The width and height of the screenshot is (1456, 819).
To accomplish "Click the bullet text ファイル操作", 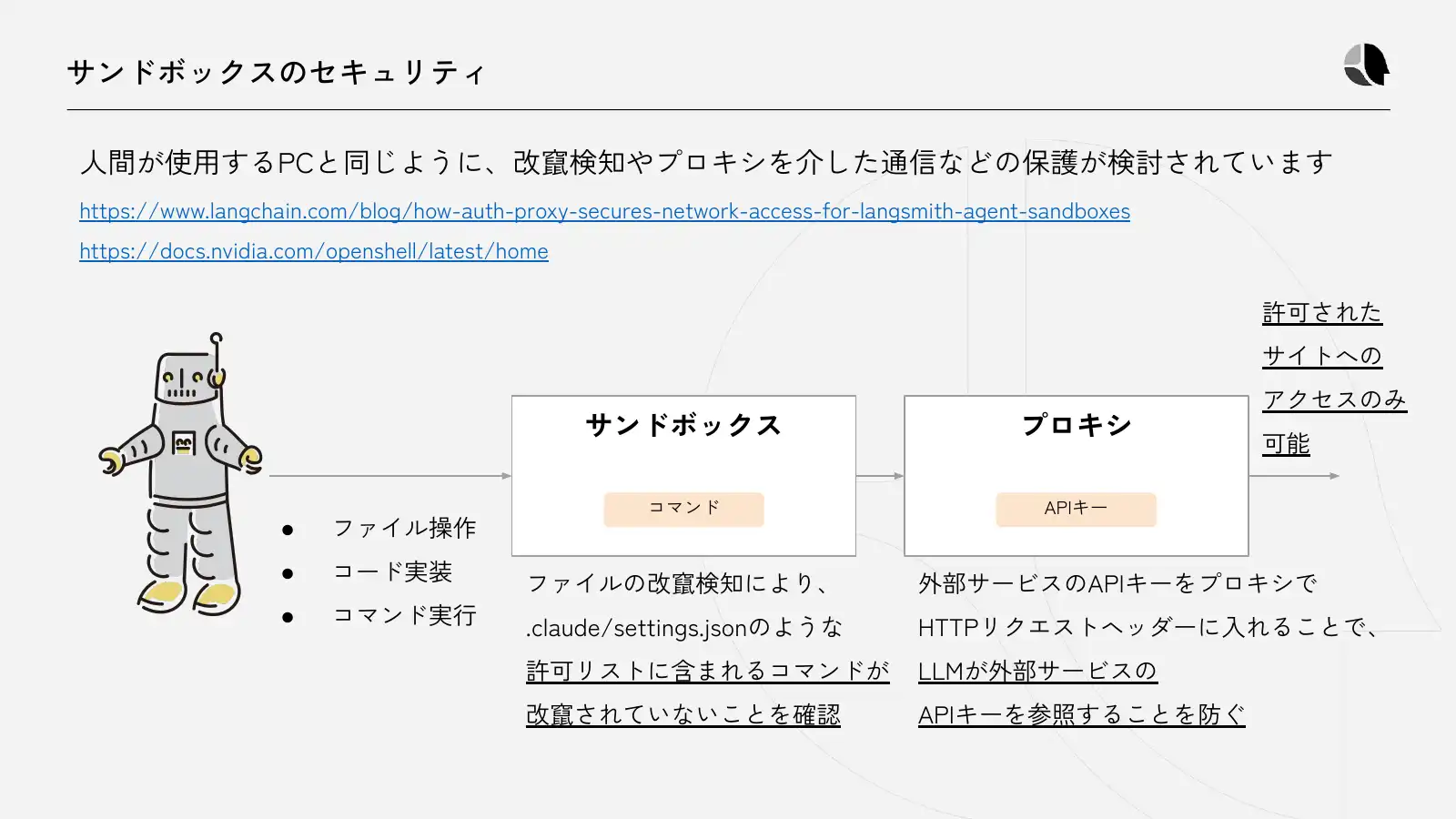I will click(x=405, y=528).
